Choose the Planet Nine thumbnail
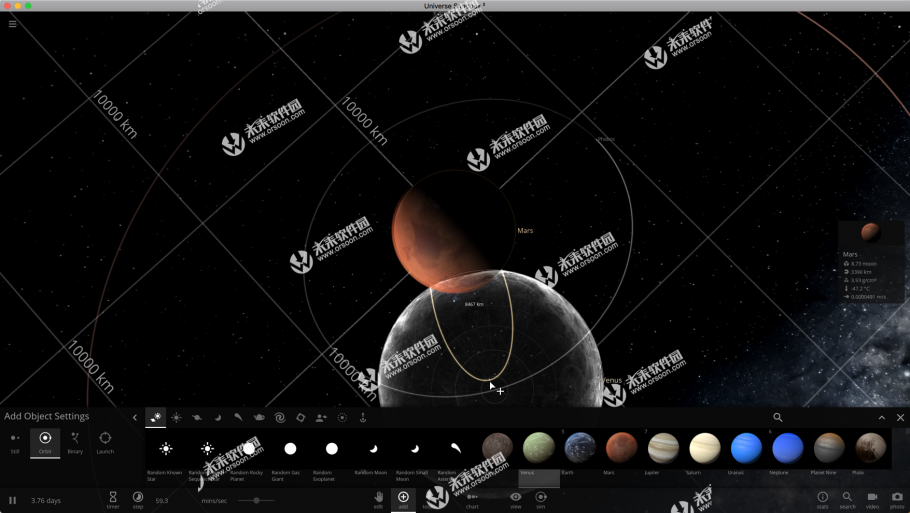 829,447
